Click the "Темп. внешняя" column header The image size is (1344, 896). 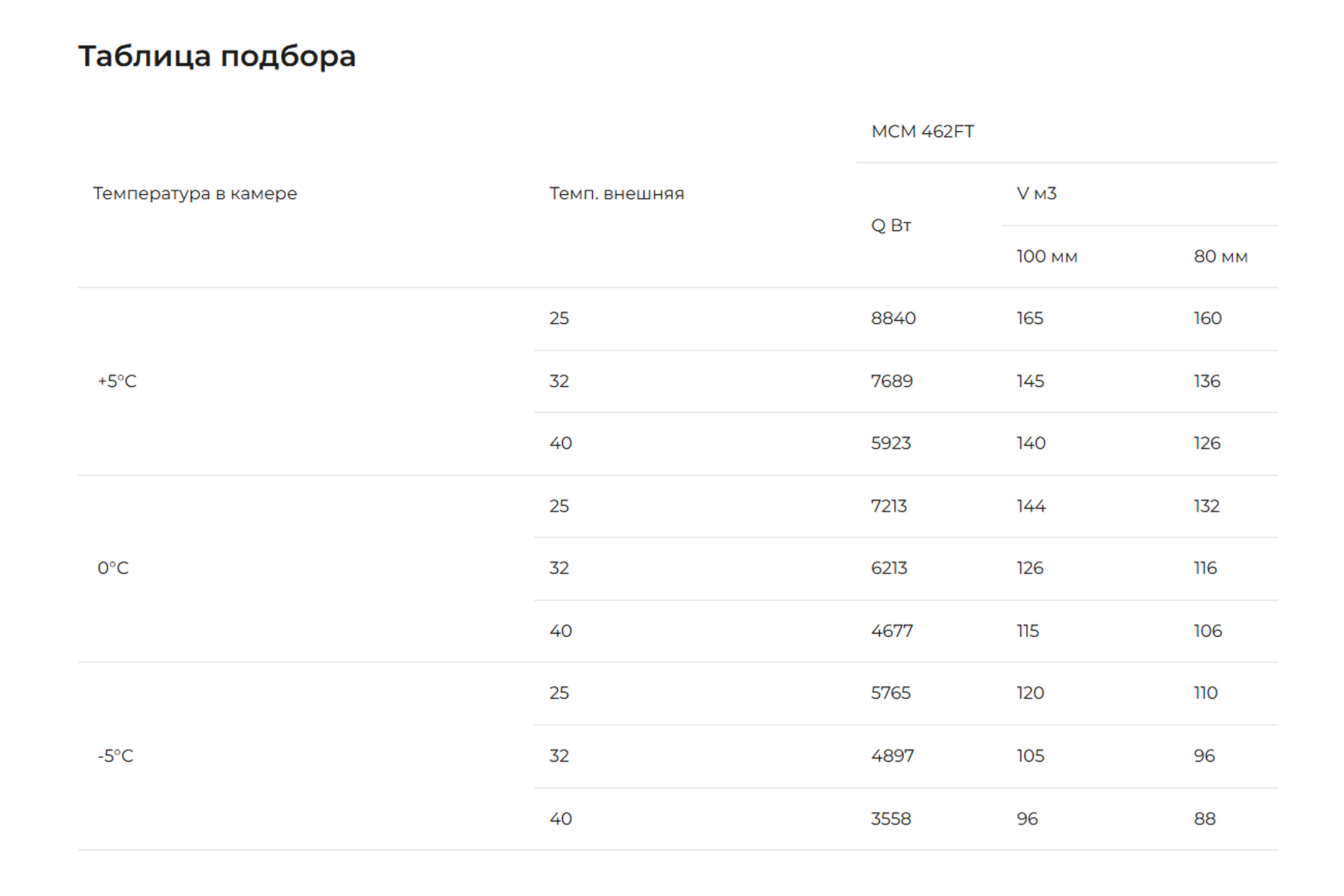point(616,194)
